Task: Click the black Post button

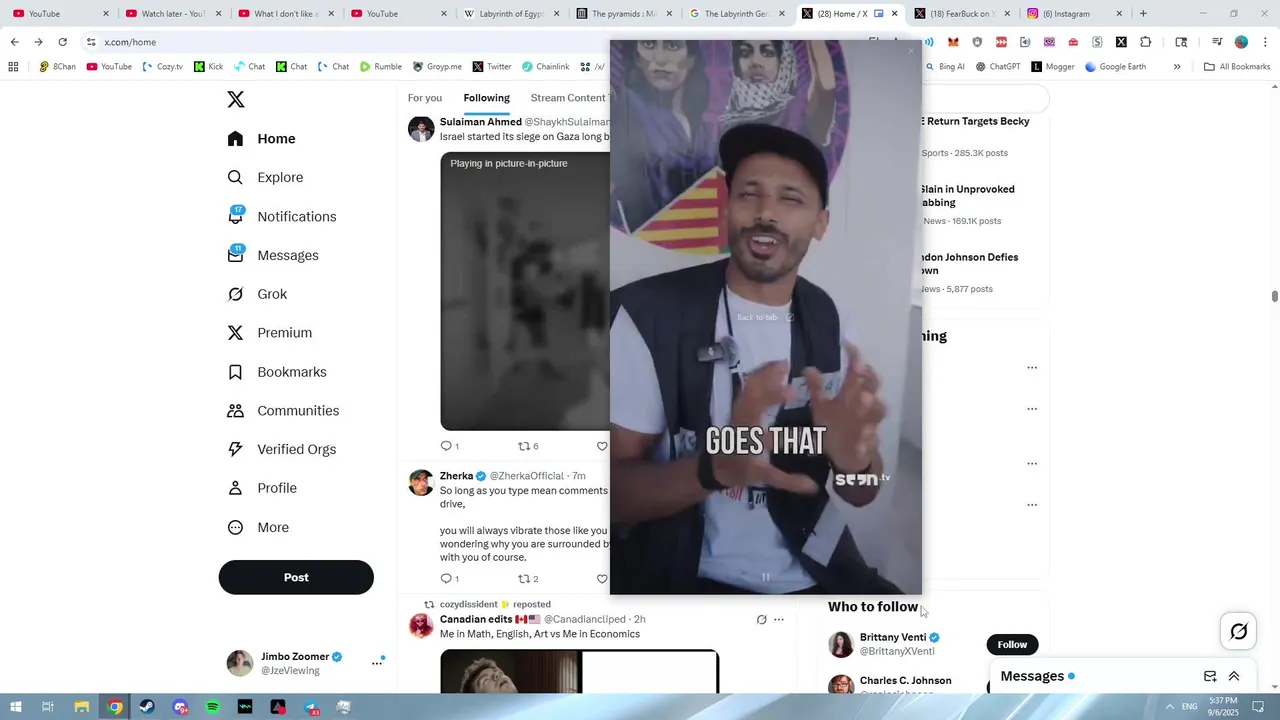Action: [296, 577]
